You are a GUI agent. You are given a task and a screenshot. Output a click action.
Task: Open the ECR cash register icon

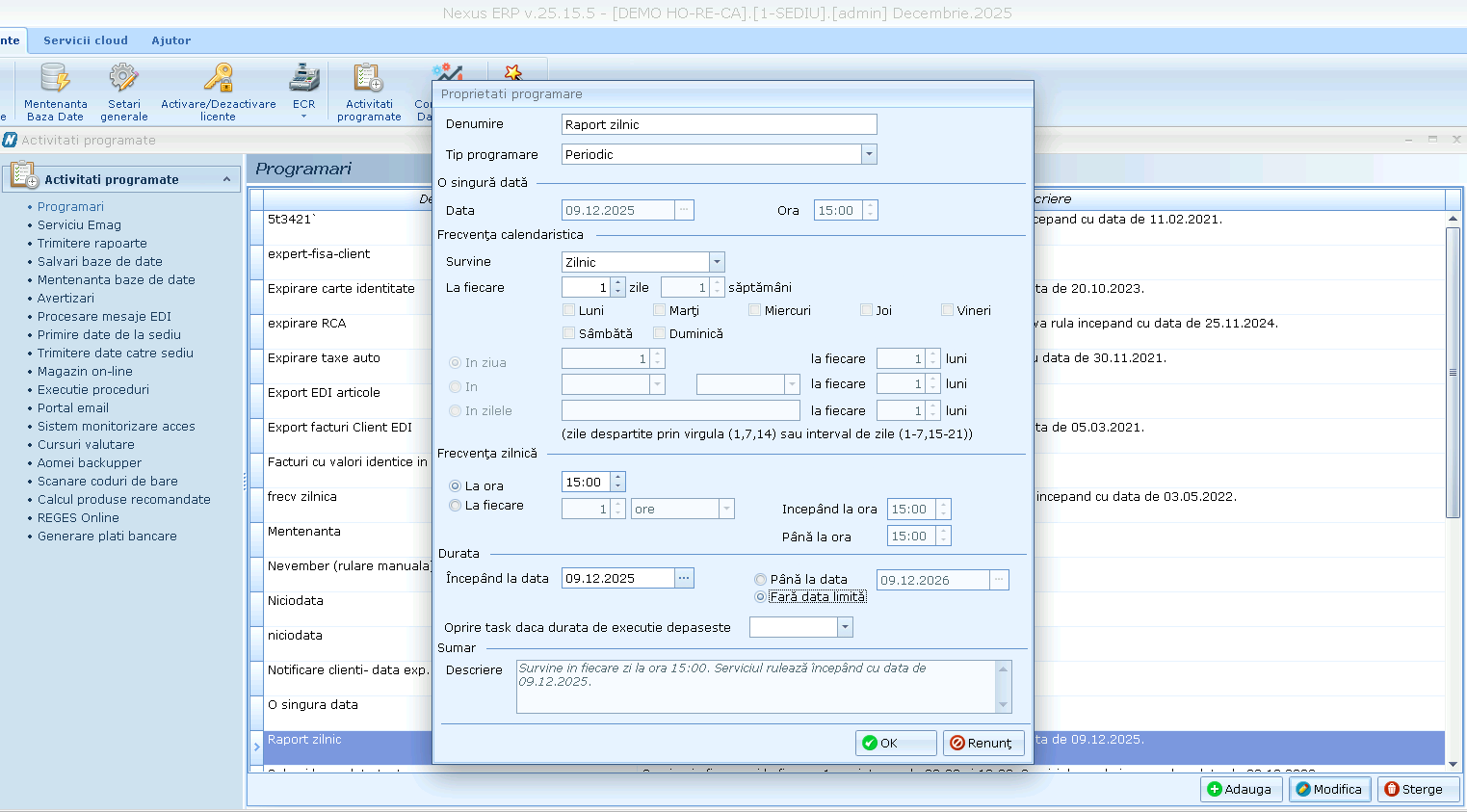303,79
